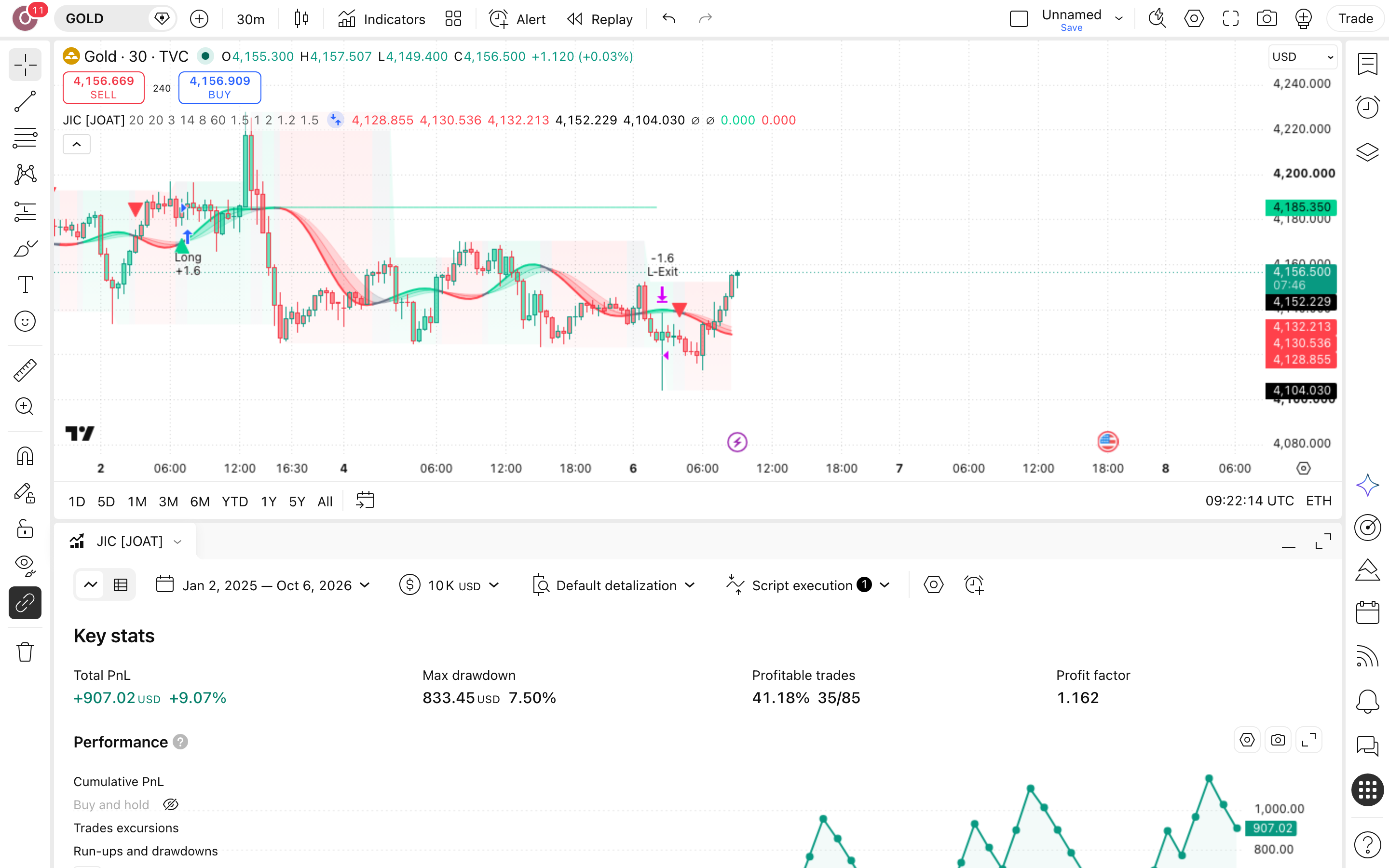Open the 30m timeframe selector
Screen dimensions: 1389x868
point(251,19)
